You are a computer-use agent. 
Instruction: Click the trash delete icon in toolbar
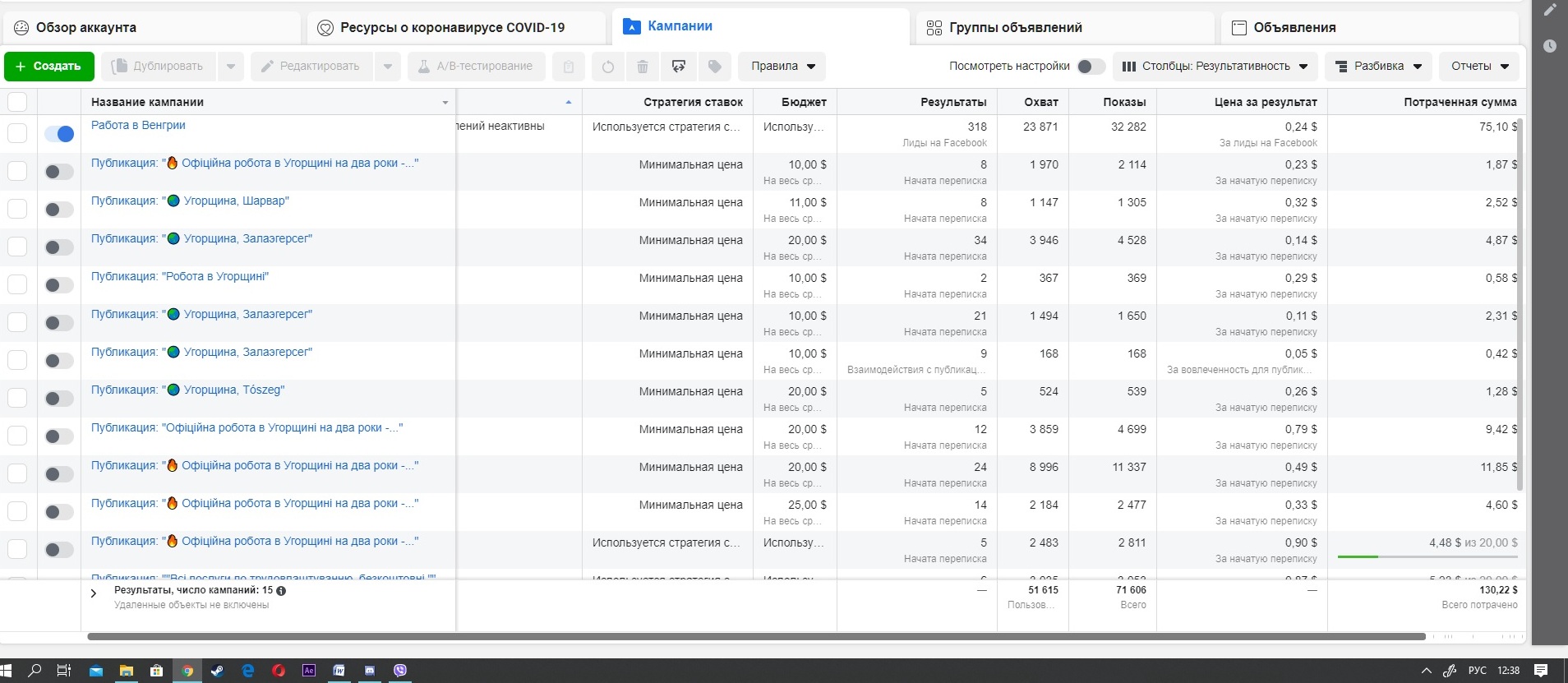pos(643,67)
